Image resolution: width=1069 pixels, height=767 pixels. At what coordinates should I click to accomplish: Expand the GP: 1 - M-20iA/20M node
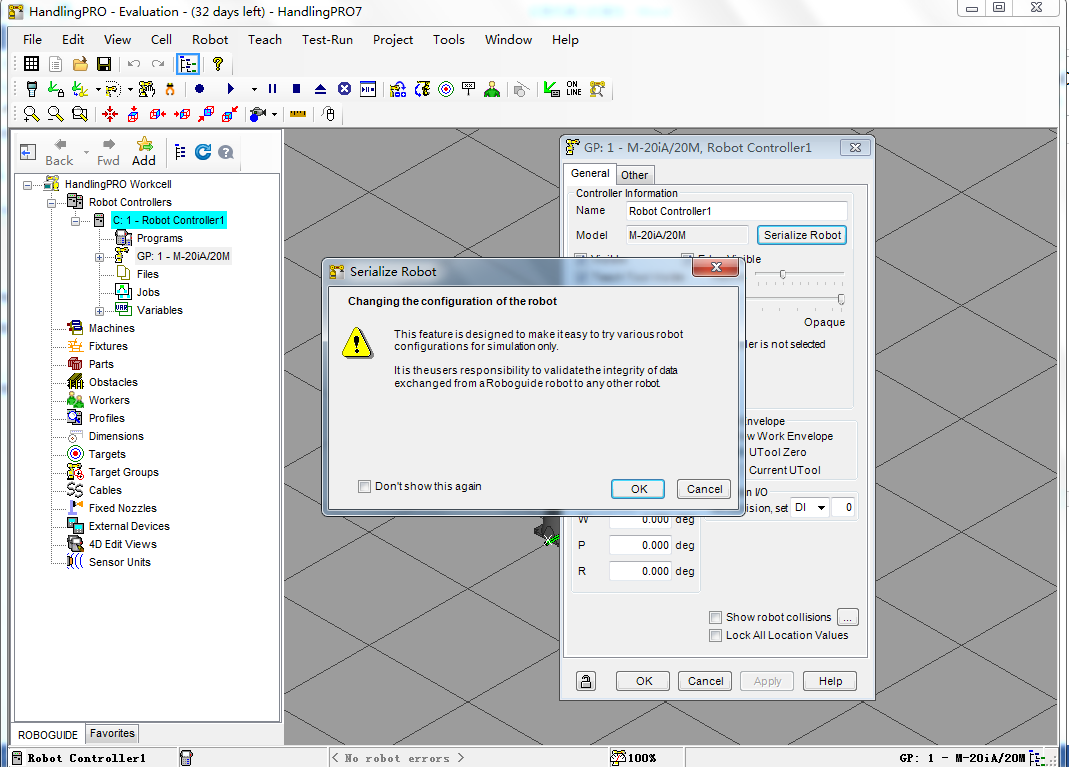100,257
